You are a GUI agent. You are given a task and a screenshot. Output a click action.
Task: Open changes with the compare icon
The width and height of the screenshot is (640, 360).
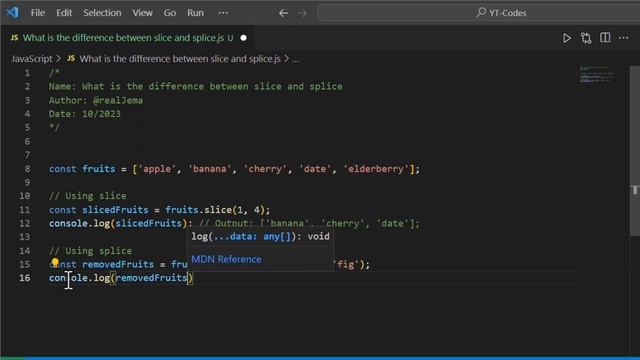click(x=586, y=38)
